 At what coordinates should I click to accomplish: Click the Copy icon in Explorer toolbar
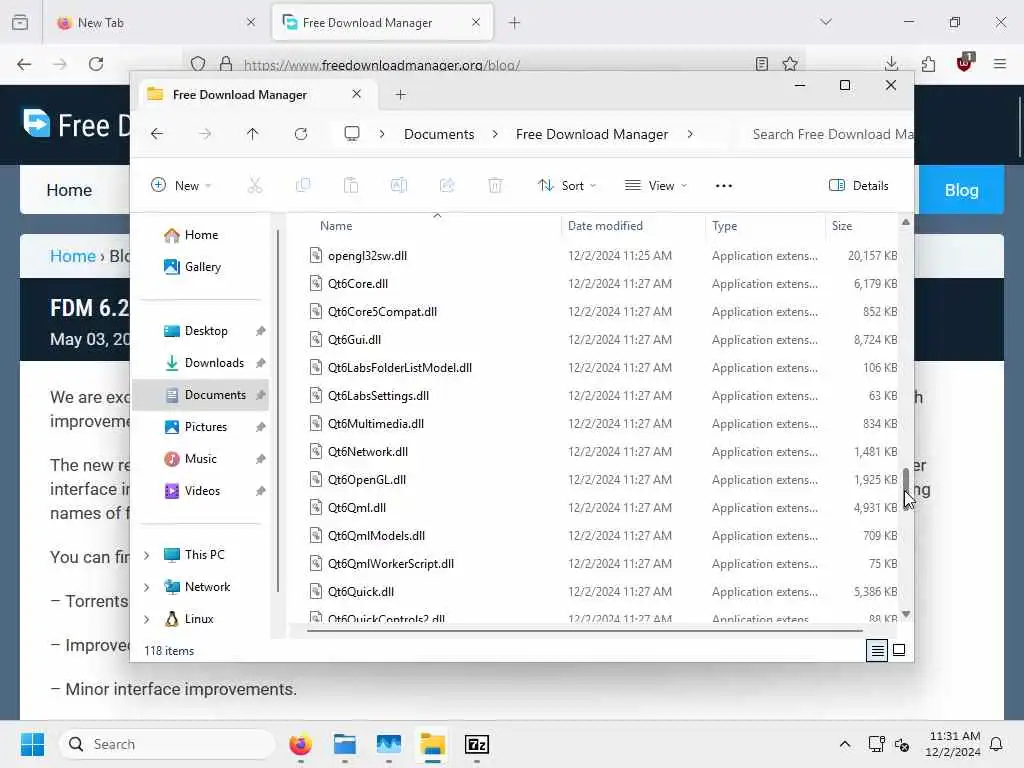[303, 185]
